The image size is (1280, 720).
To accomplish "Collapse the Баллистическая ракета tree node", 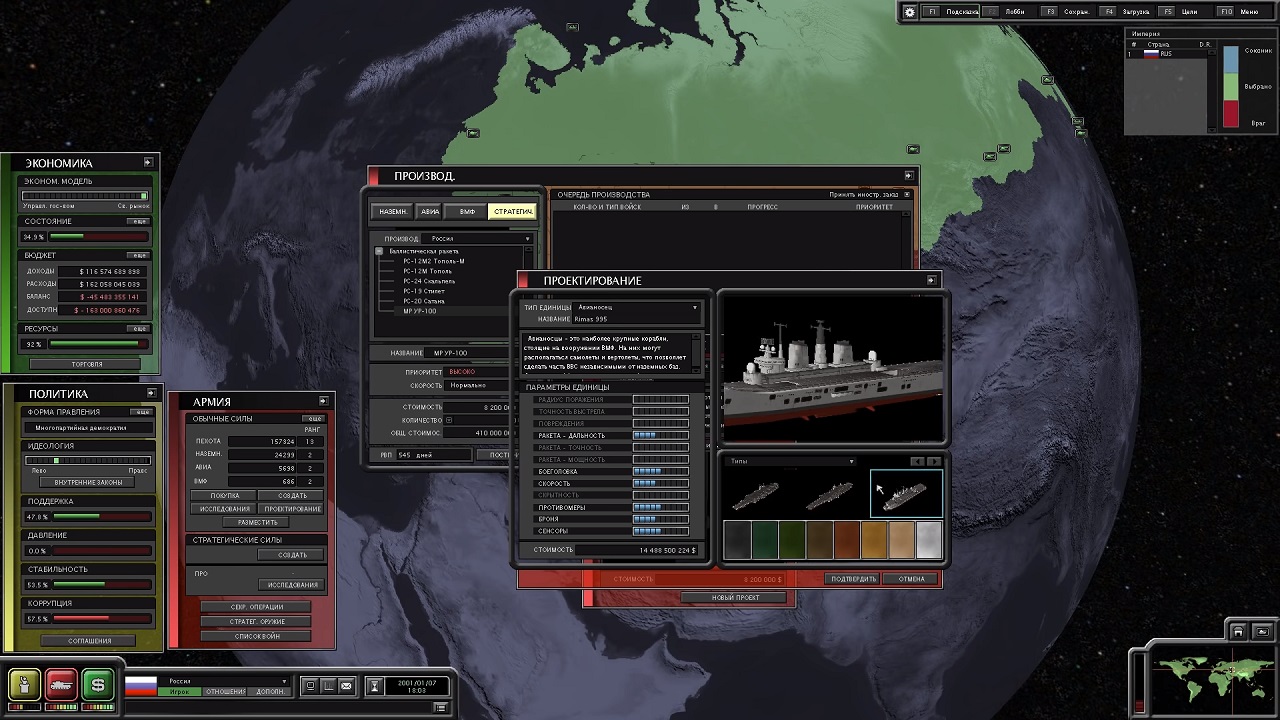I will (x=380, y=251).
